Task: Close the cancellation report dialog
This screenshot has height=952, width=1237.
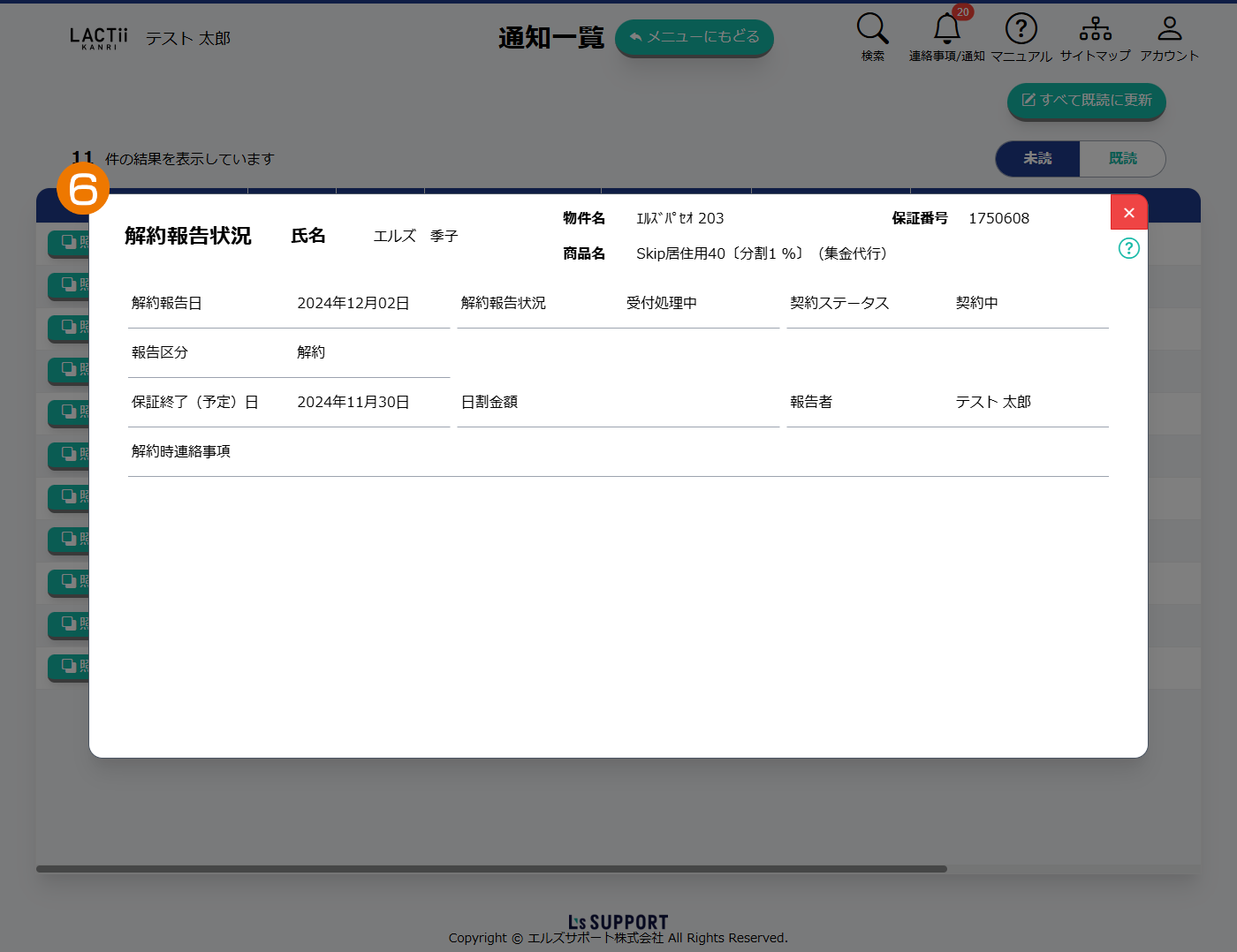Action: 1128,213
